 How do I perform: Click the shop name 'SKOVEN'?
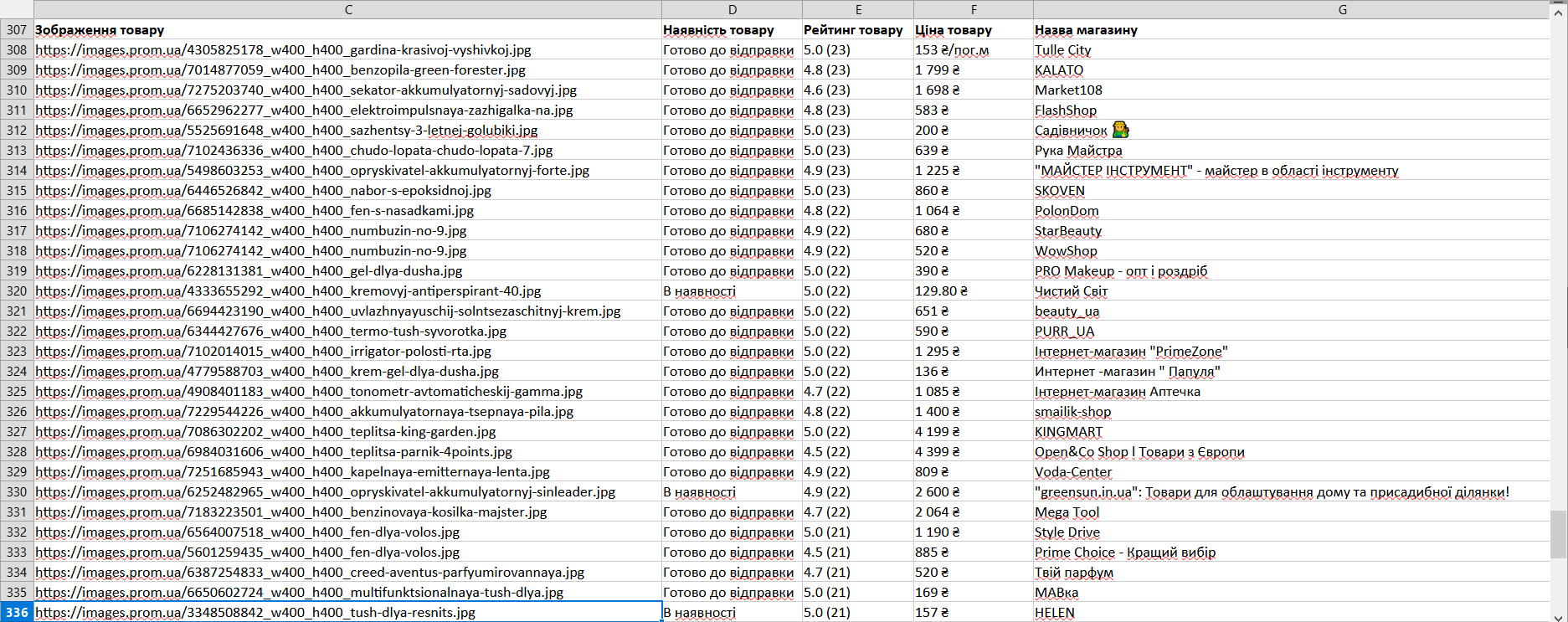click(x=1059, y=190)
